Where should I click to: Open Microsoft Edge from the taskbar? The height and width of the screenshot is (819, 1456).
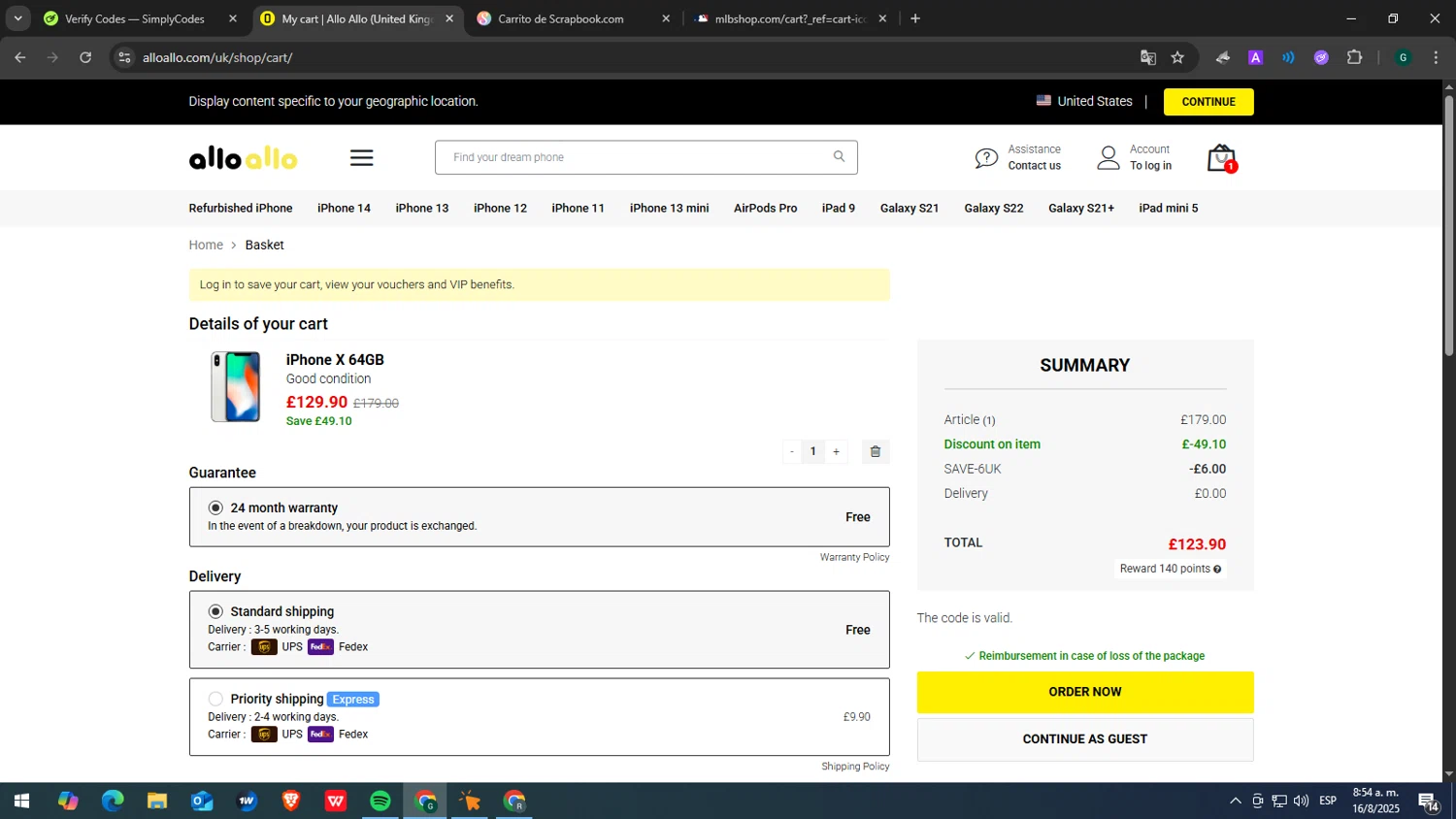pos(113,801)
